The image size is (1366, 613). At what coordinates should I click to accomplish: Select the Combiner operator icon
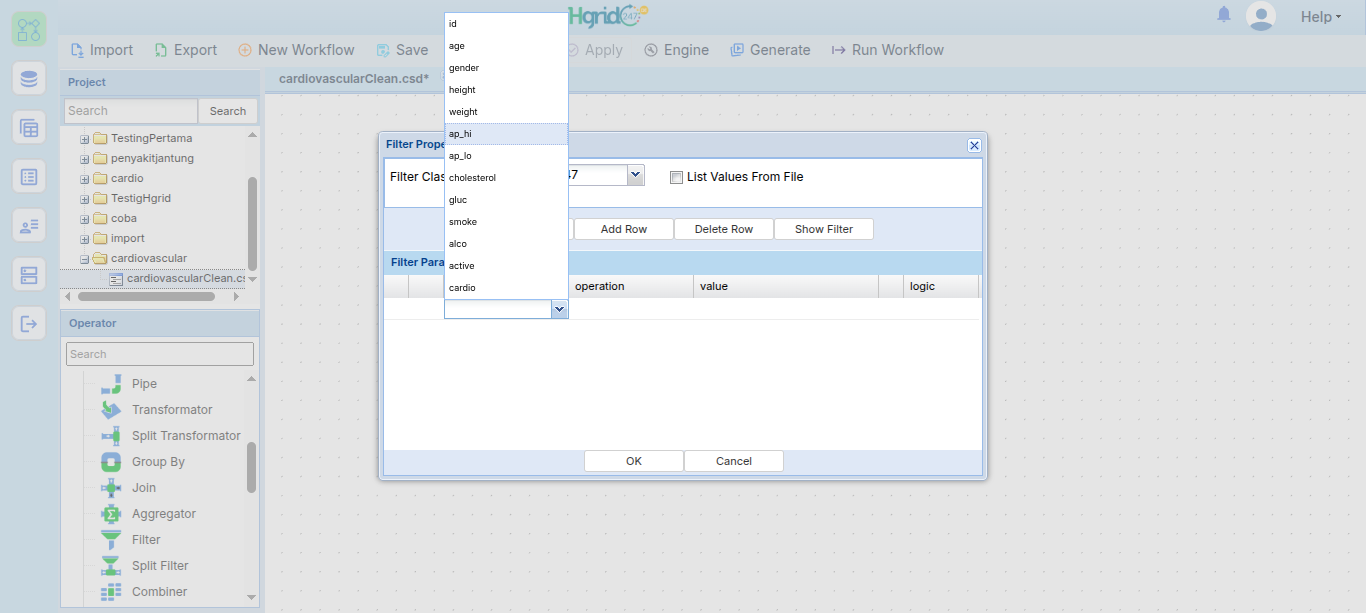pyautogui.click(x=111, y=592)
